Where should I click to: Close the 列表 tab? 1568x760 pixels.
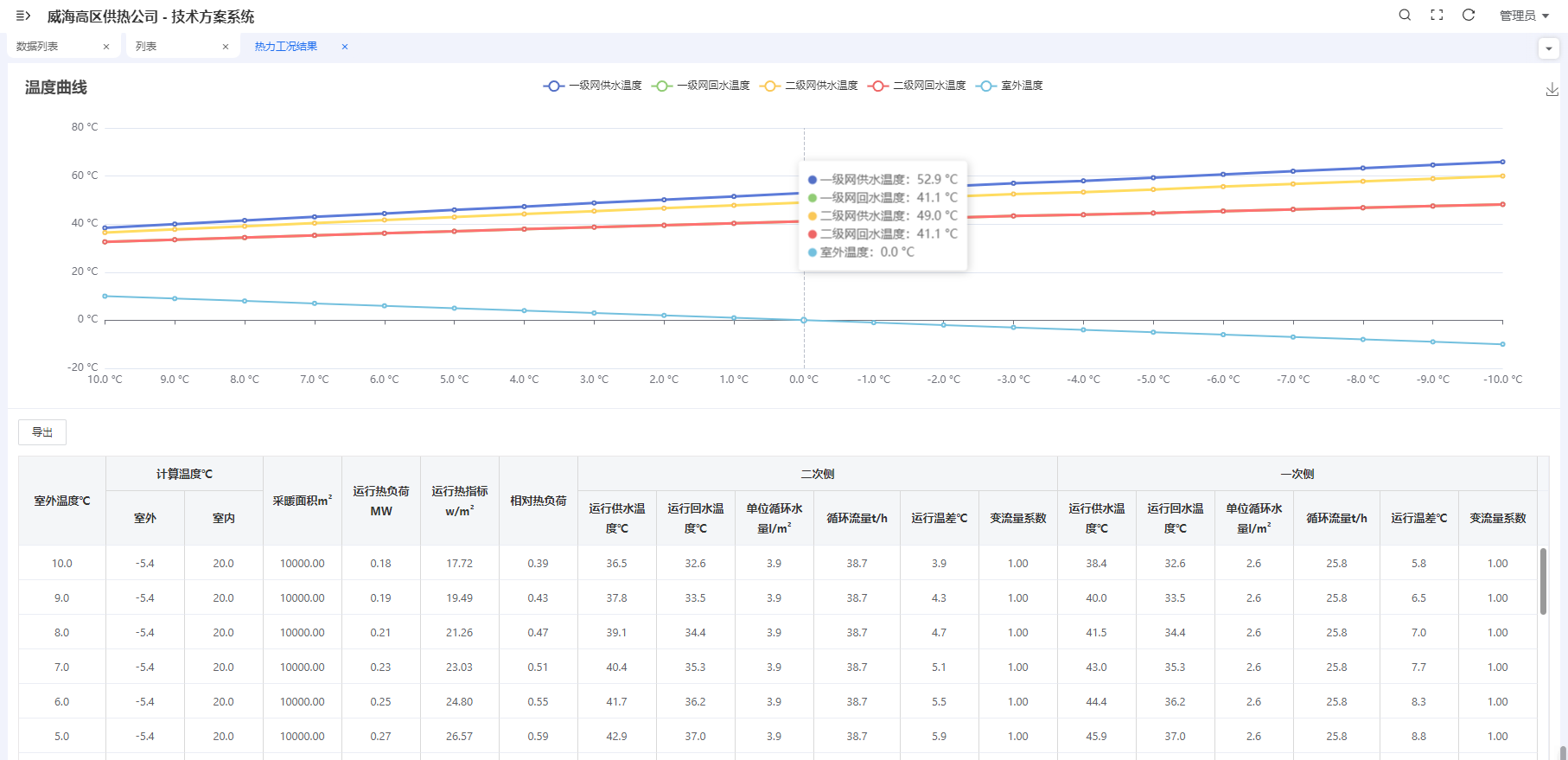click(x=226, y=47)
